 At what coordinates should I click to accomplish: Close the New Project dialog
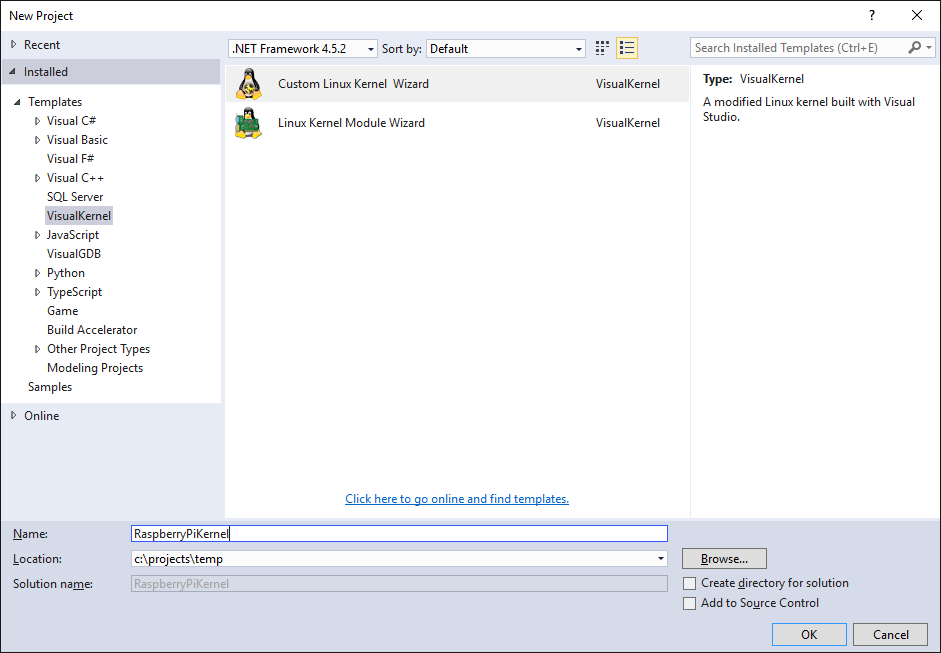pos(917,16)
